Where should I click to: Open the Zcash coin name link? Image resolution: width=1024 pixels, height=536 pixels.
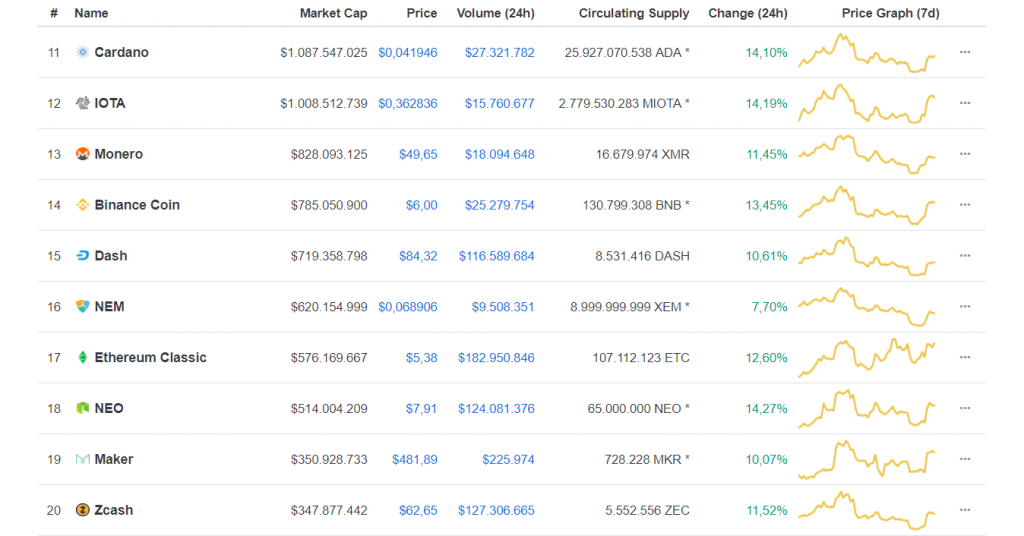114,511
